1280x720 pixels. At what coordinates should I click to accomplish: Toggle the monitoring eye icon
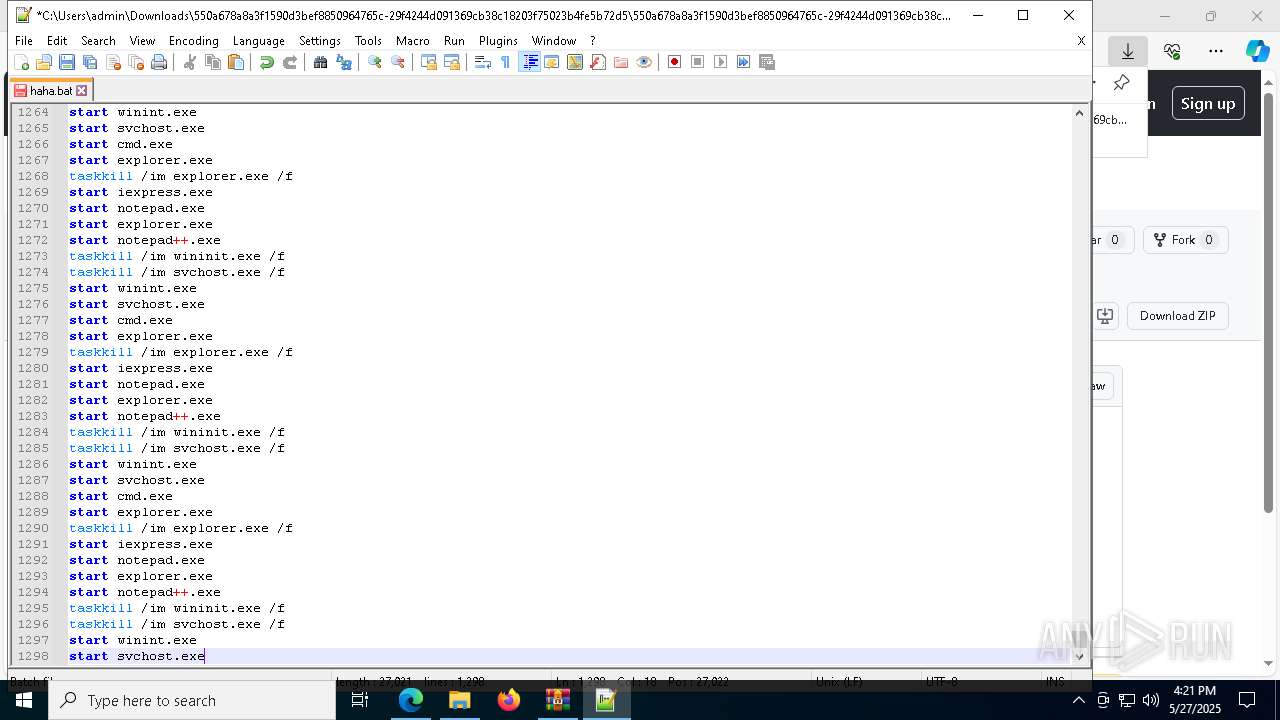coord(644,62)
